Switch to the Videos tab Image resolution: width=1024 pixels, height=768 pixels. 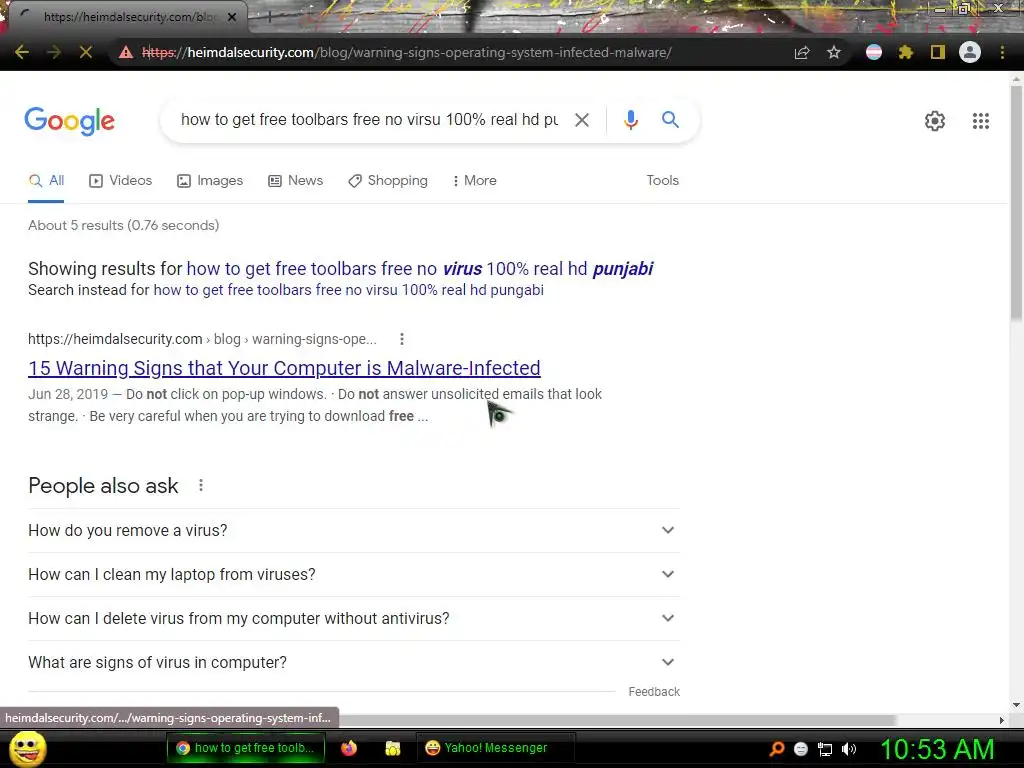[120, 180]
